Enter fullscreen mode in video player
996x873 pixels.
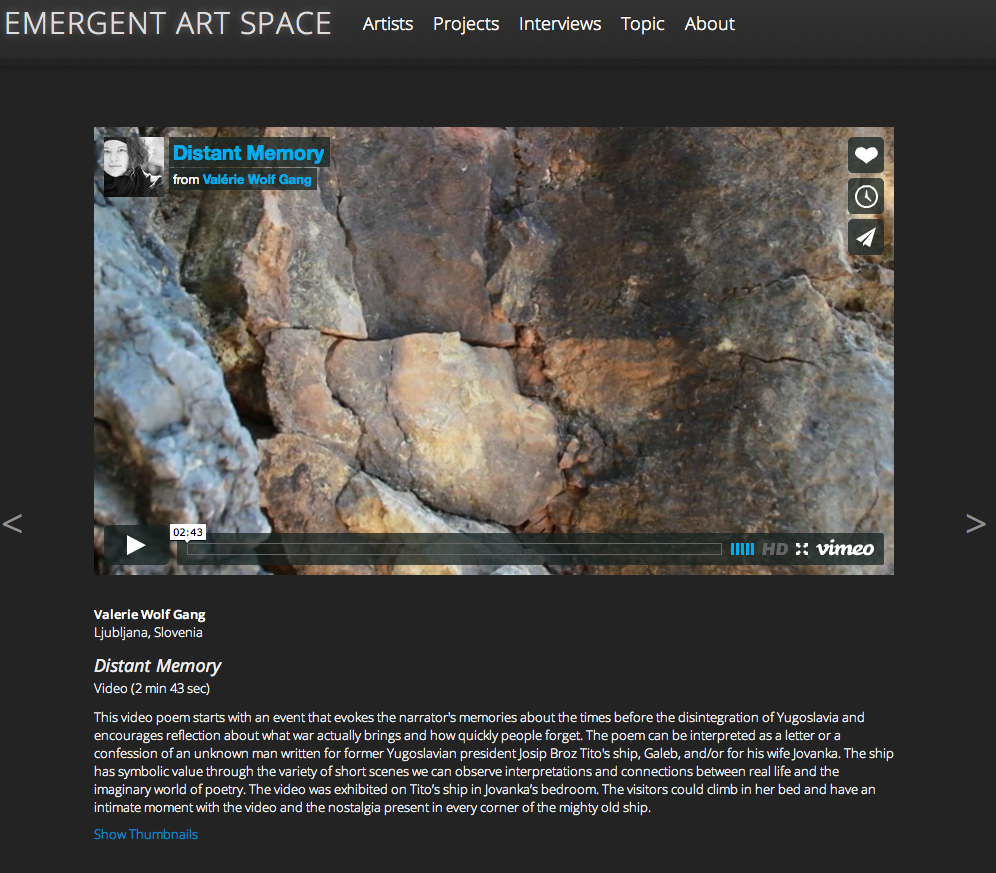(x=802, y=549)
